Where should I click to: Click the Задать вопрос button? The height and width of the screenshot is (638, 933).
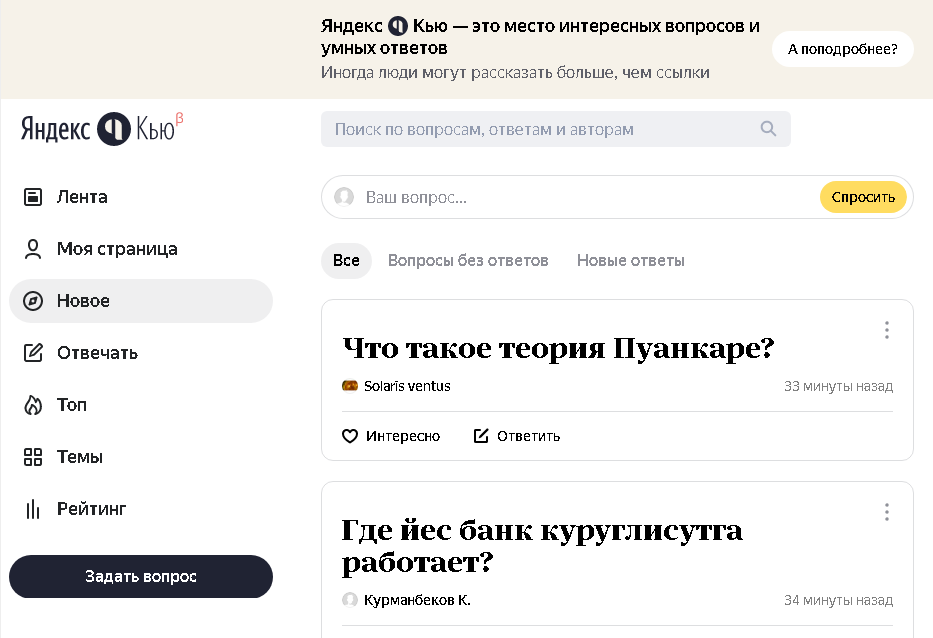(x=140, y=576)
